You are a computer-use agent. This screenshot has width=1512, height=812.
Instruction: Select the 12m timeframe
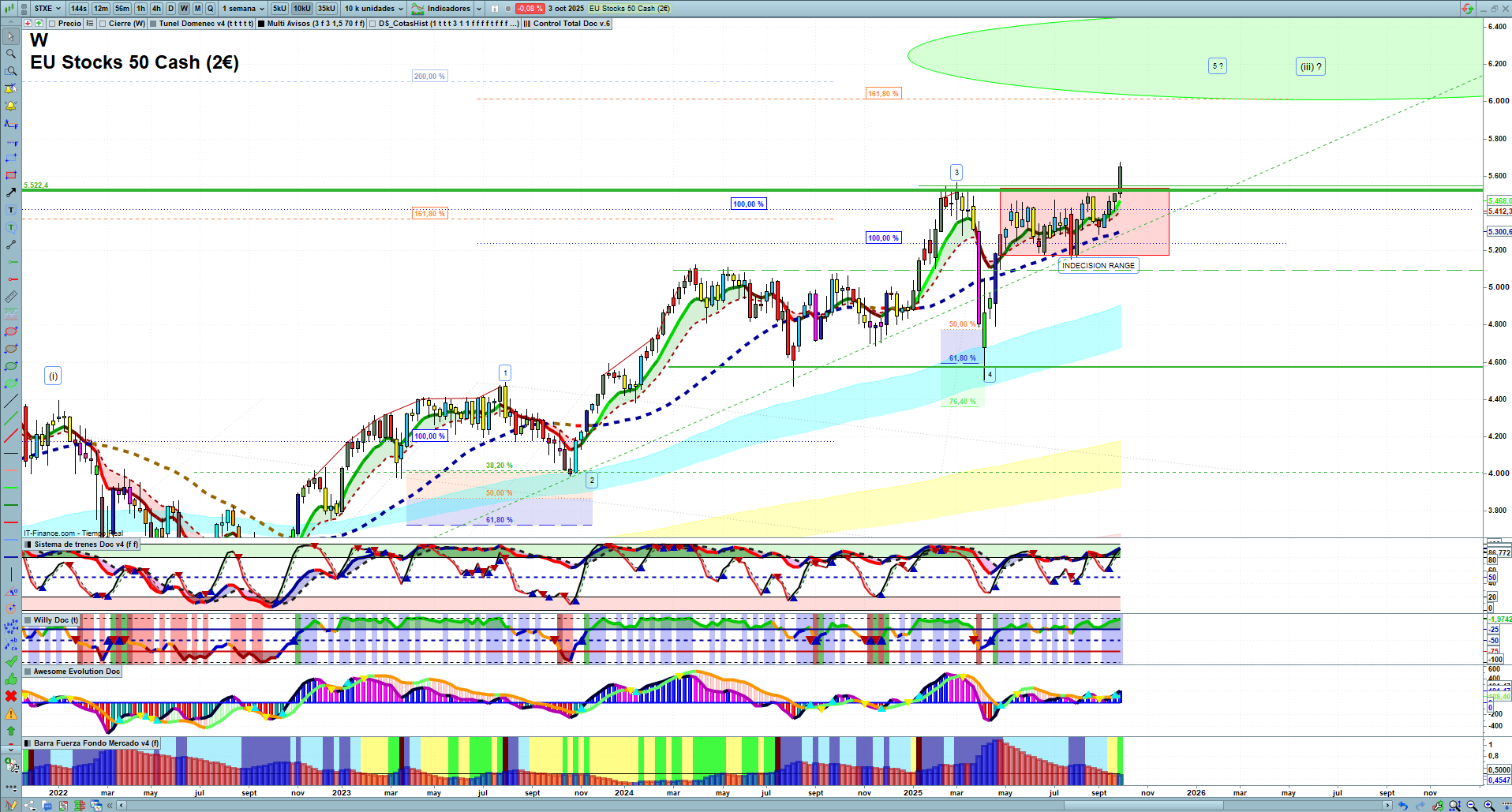pyautogui.click(x=101, y=9)
